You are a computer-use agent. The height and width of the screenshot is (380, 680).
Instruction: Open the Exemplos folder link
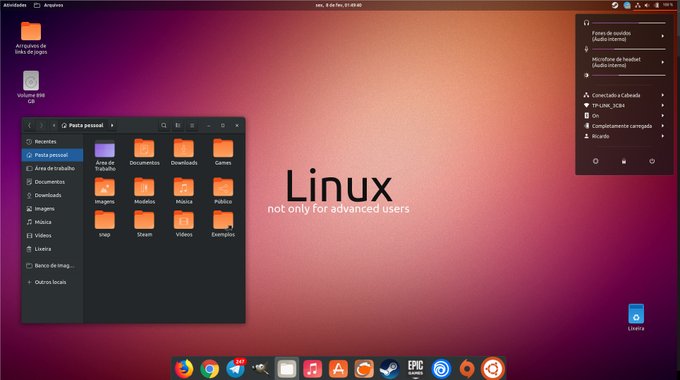(223, 223)
